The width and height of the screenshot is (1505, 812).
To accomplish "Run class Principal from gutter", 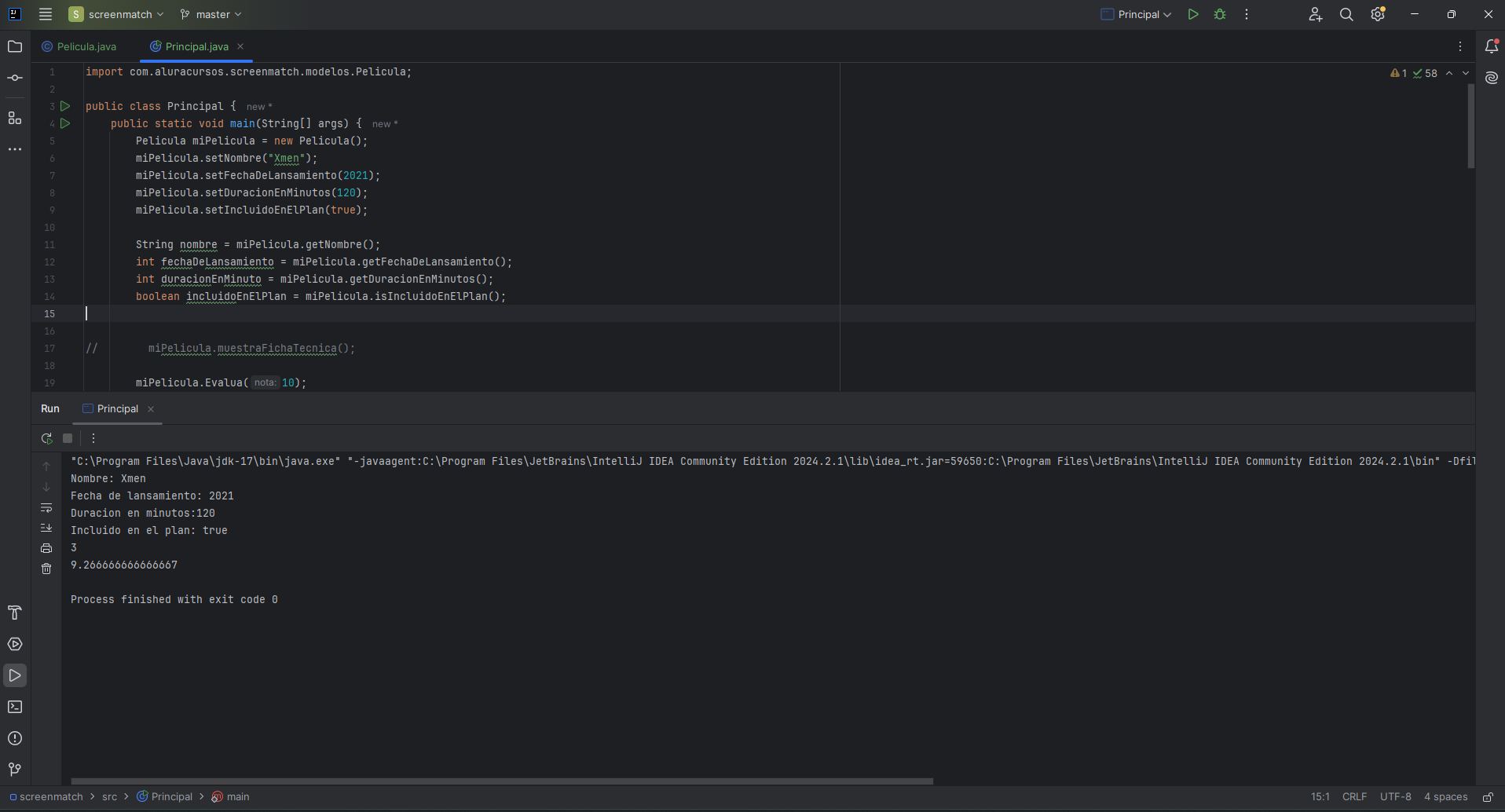I will coord(66,106).
